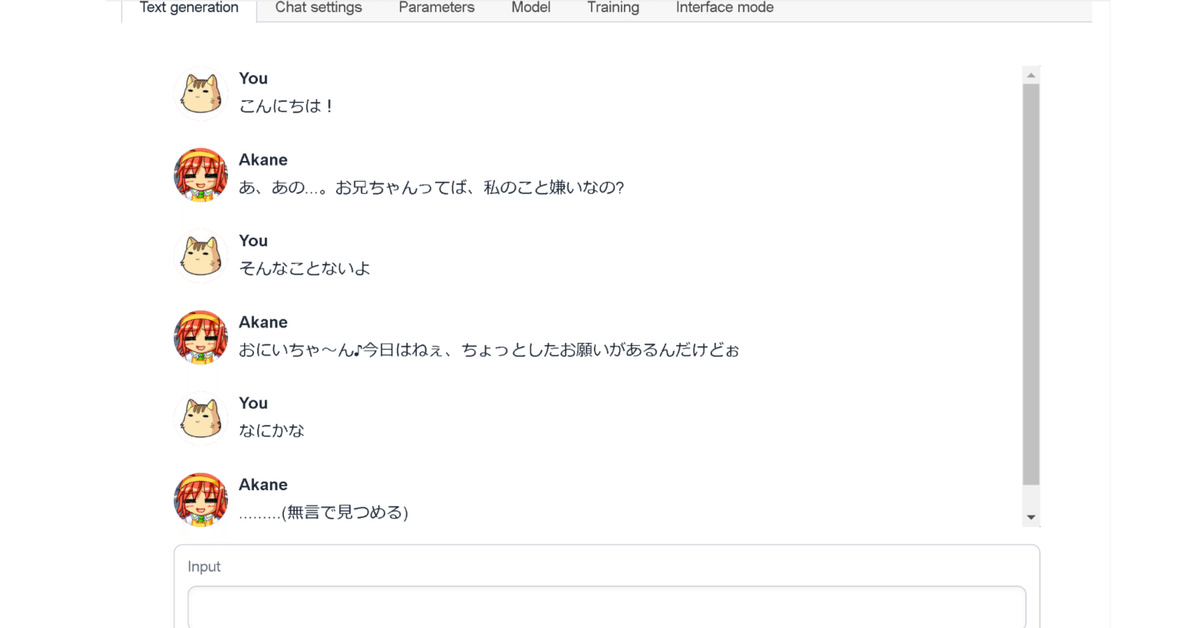This screenshot has height=628, width=1200.
Task: Click inside the Input text box
Action: (607, 607)
